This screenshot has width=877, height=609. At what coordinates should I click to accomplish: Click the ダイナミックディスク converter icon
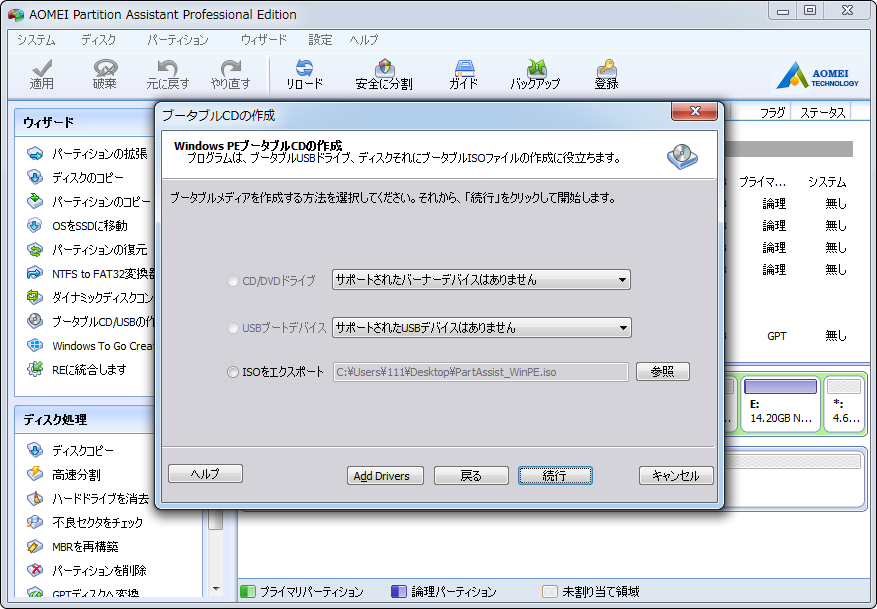35,298
